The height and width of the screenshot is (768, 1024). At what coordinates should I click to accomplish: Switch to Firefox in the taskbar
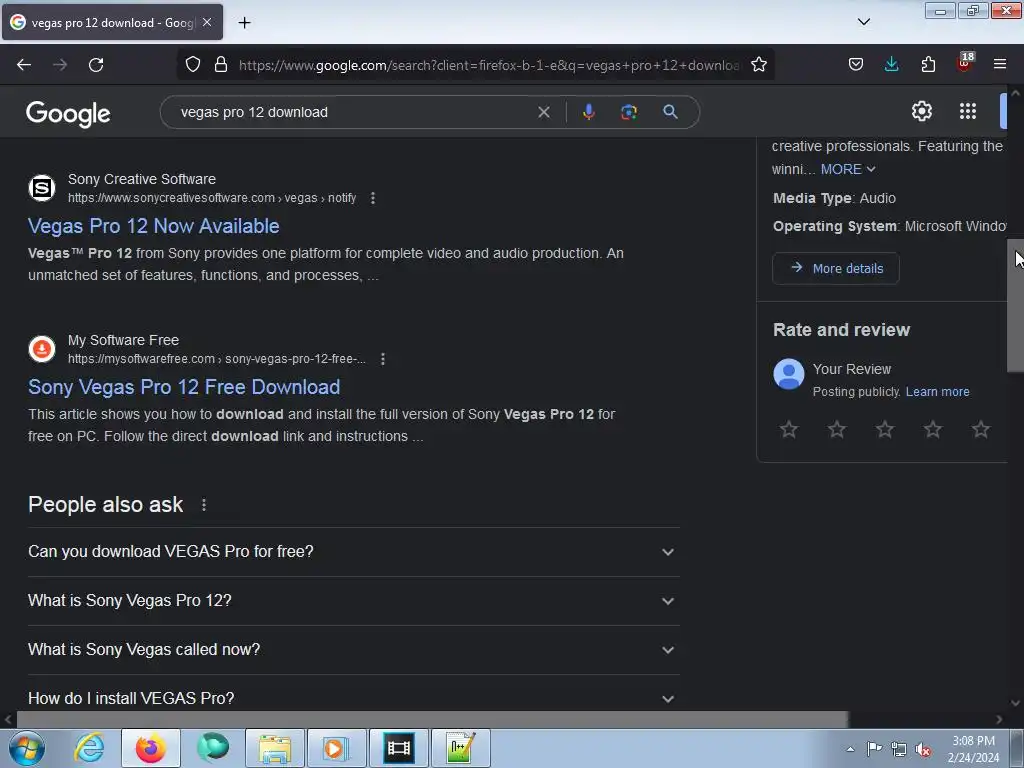pos(150,748)
